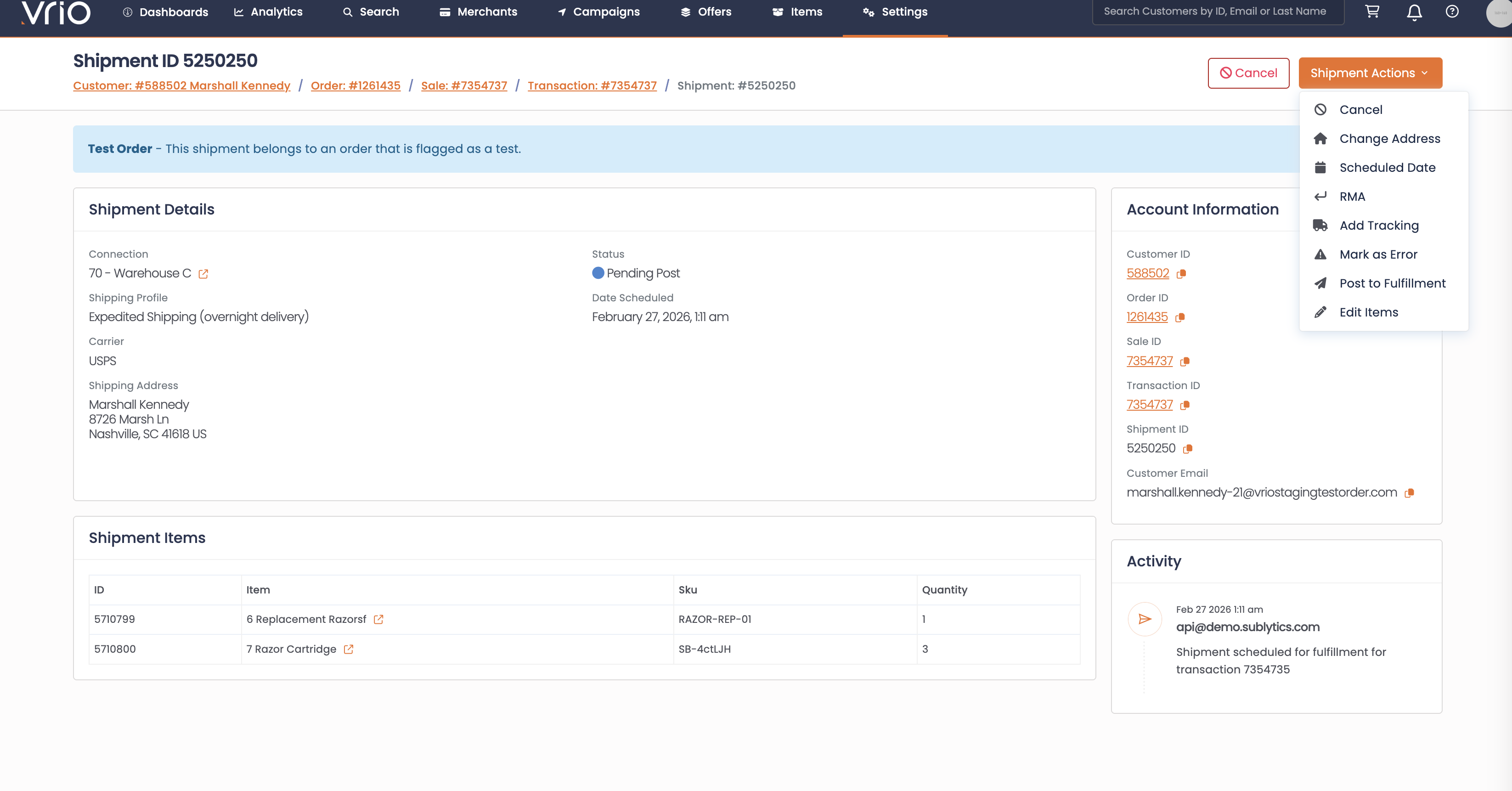Viewport: 1512px width, 791px height.
Task: Collapse the Shipment Actions dropdown
Action: click(x=1369, y=73)
